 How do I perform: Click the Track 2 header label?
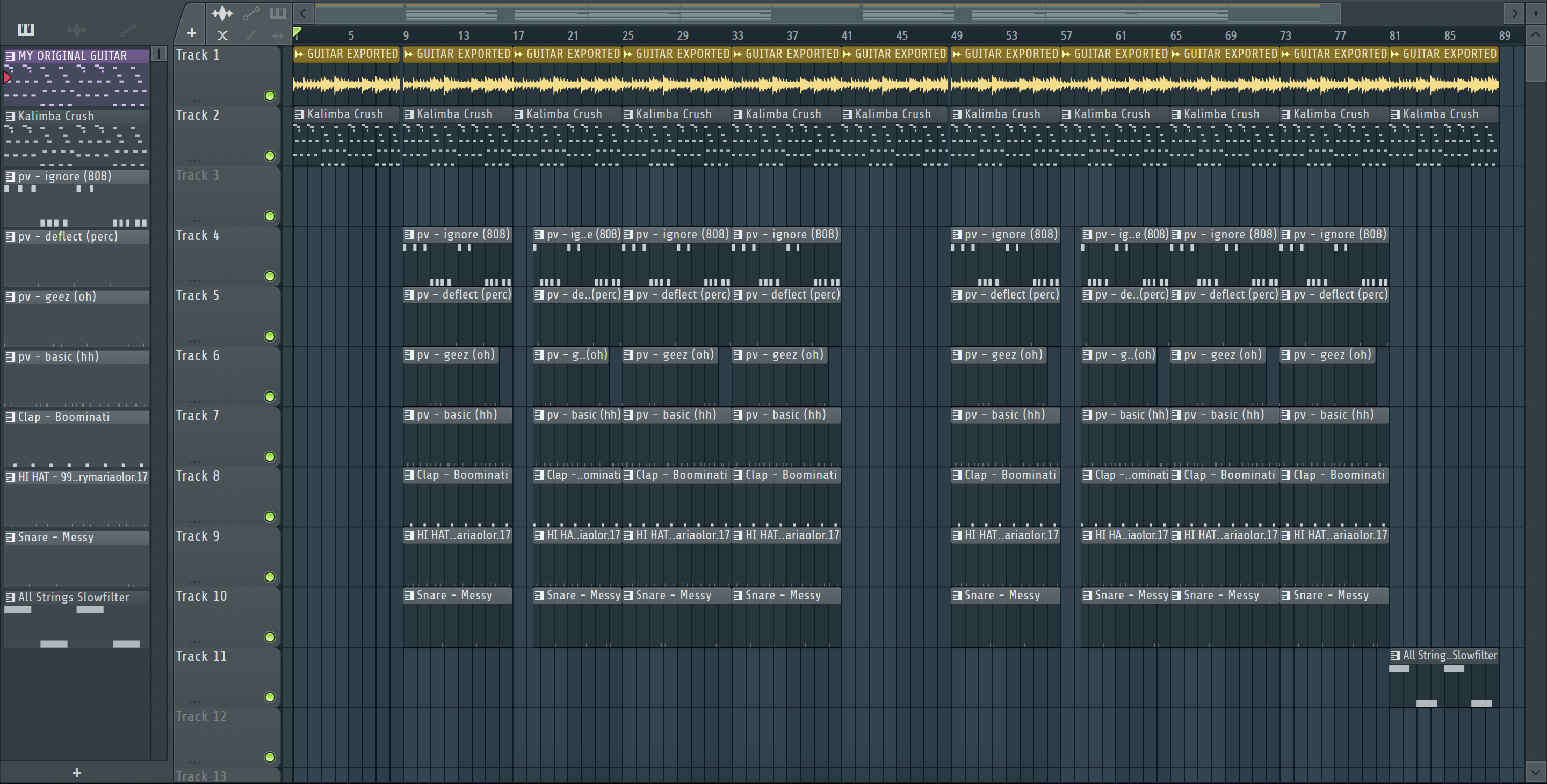(x=198, y=115)
